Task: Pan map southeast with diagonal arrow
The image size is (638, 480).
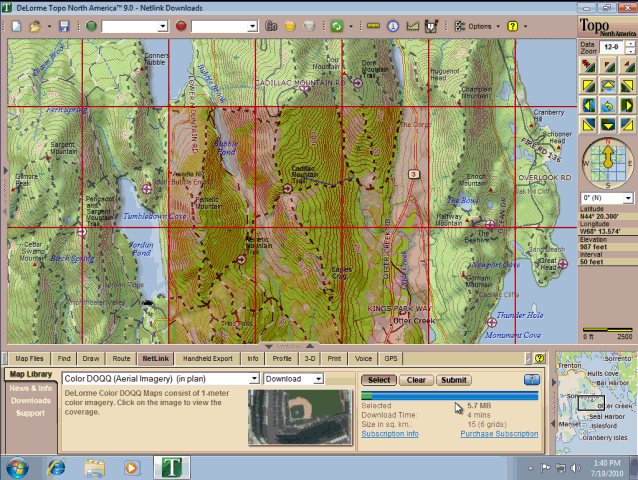Action: 627,125
